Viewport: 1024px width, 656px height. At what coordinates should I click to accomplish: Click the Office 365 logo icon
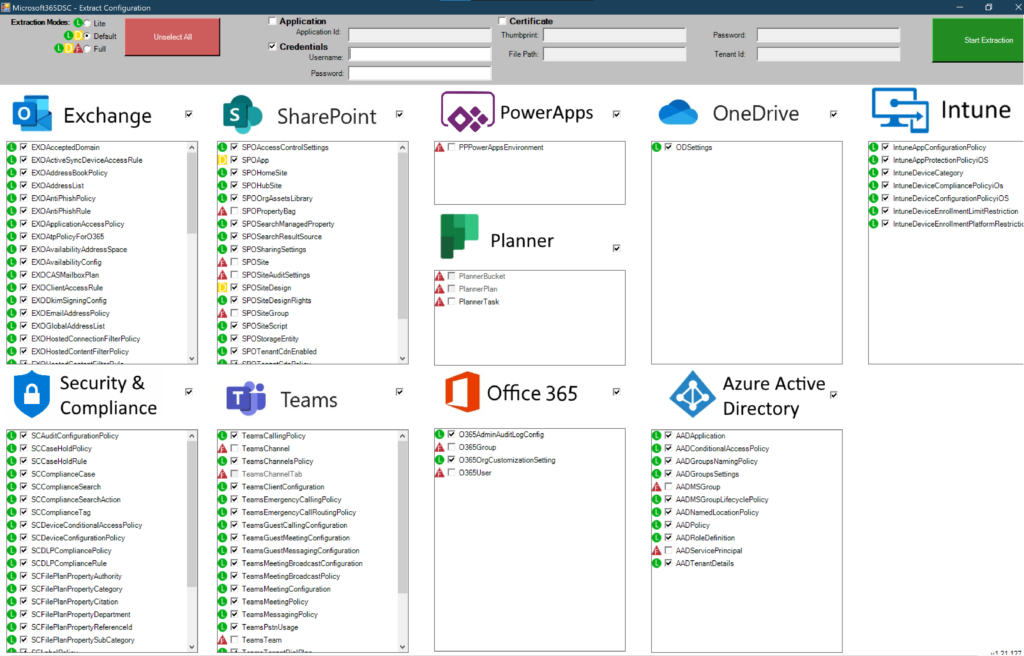click(x=462, y=392)
